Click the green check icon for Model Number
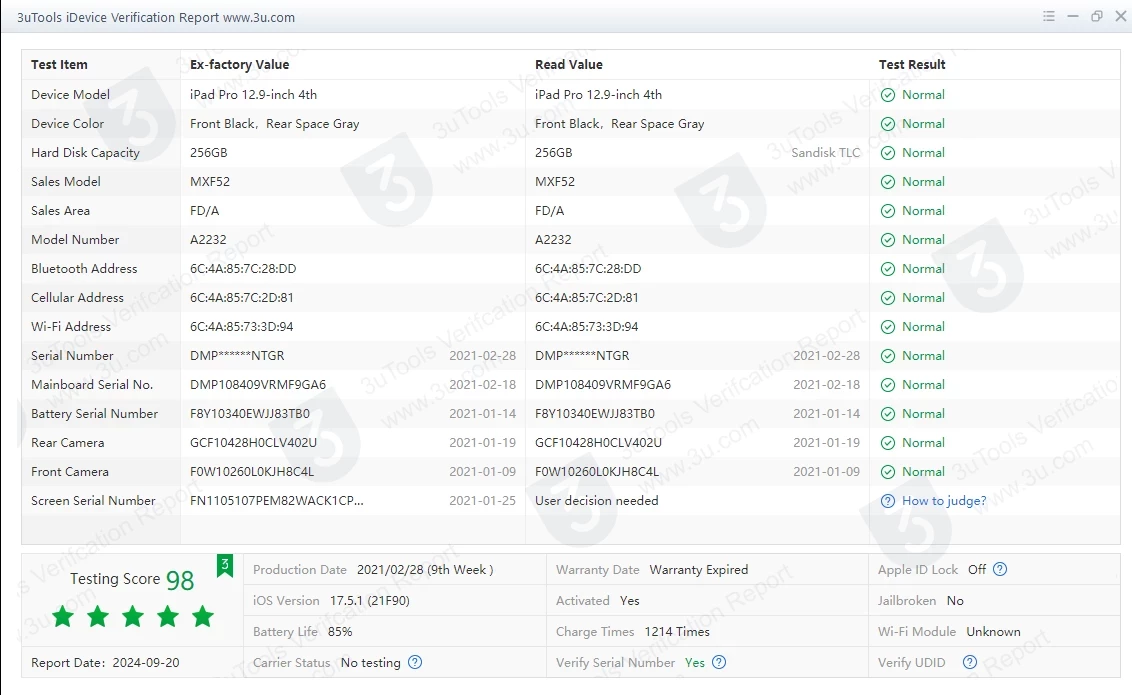1132x695 pixels. pos(888,240)
